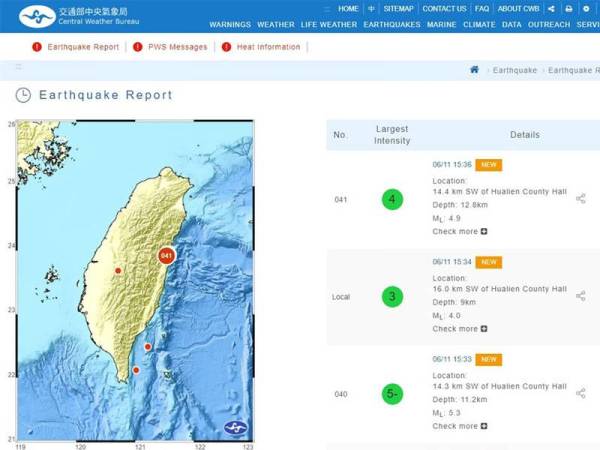Share earthquake report No. 040
The image size is (600, 450).
(x=580, y=393)
